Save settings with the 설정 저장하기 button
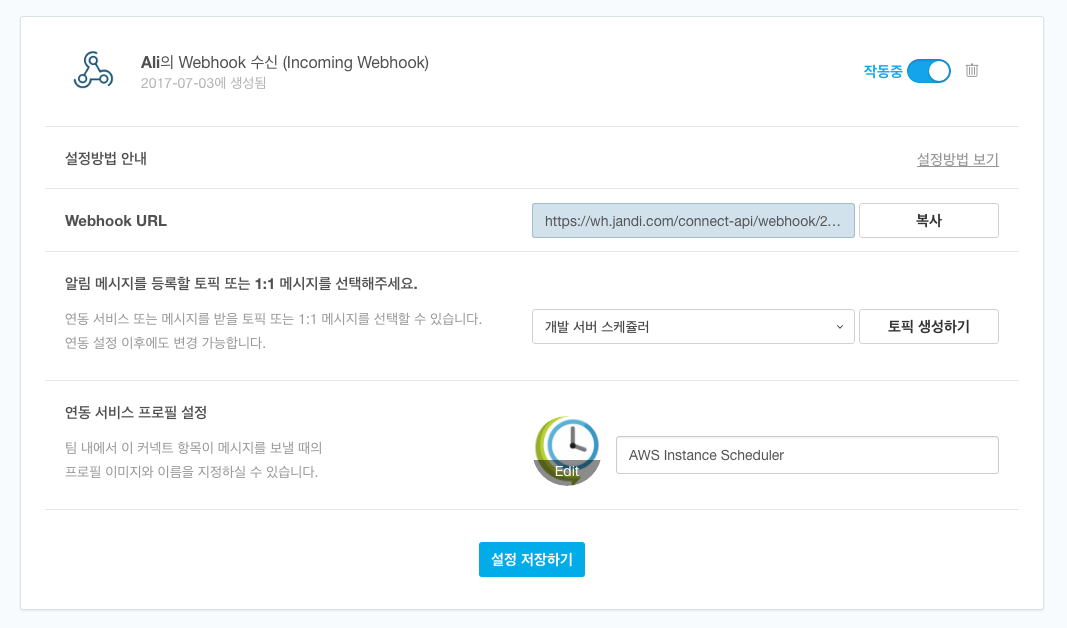This screenshot has width=1067, height=628. coord(531,559)
